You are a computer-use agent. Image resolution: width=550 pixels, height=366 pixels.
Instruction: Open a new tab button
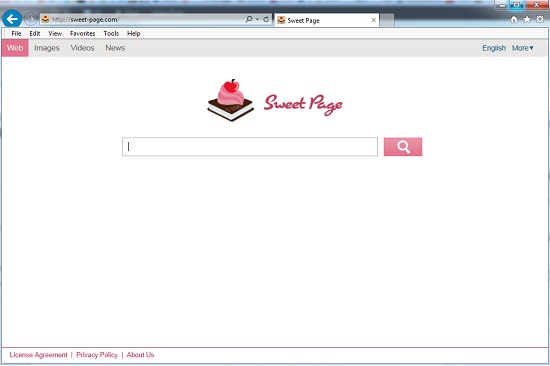(387, 20)
